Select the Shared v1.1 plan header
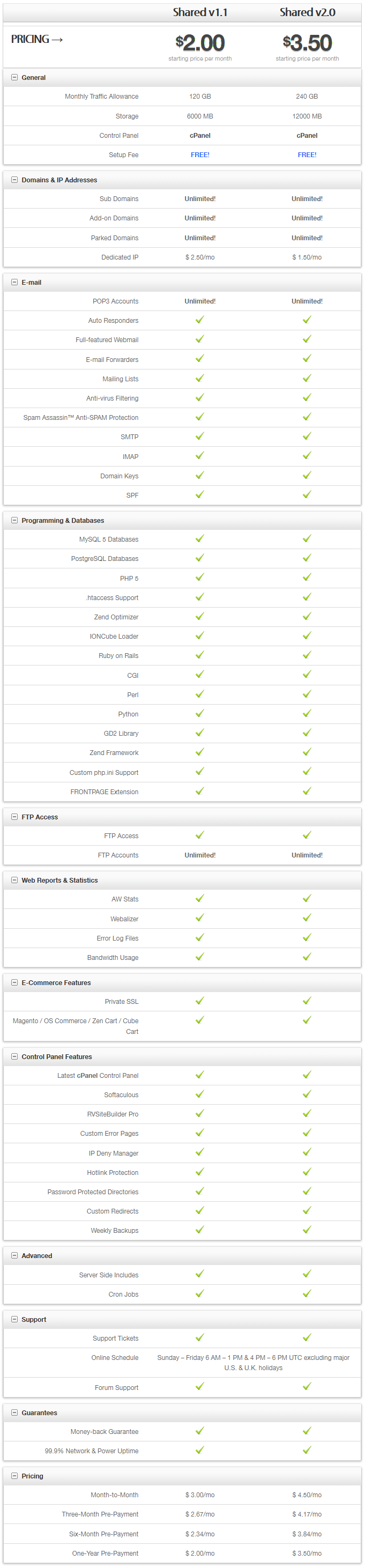 pyautogui.click(x=200, y=12)
